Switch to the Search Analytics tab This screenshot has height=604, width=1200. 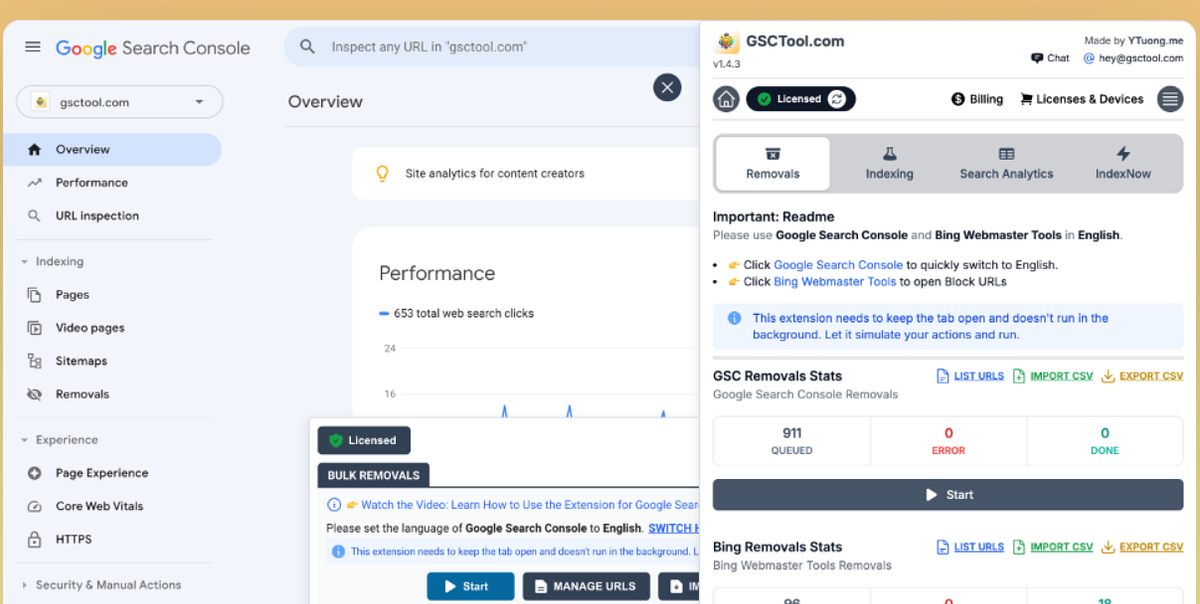1006,165
